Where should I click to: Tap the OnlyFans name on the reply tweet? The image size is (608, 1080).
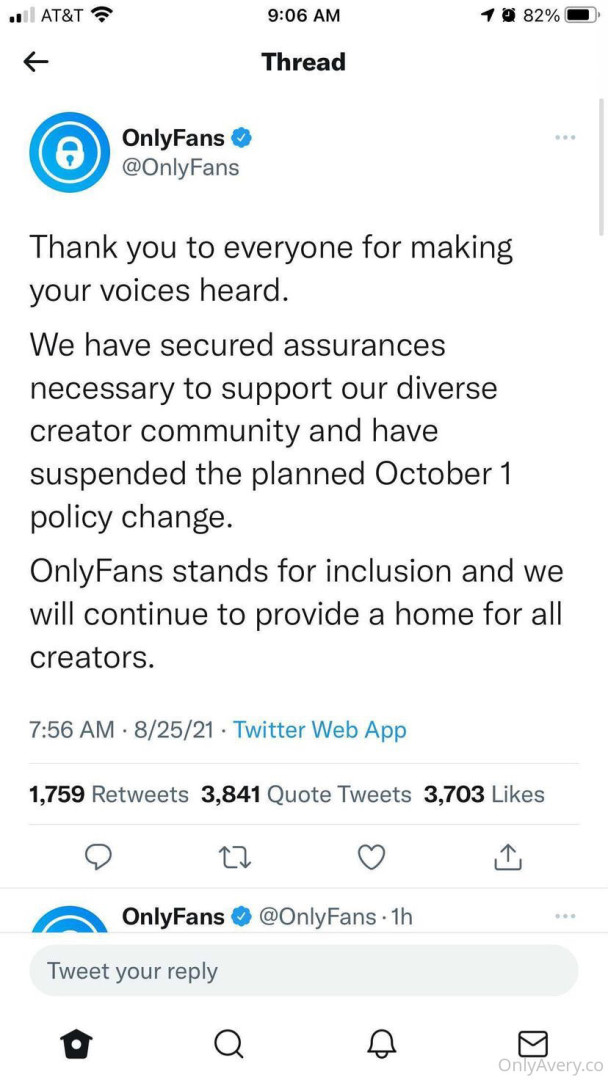coord(173,916)
